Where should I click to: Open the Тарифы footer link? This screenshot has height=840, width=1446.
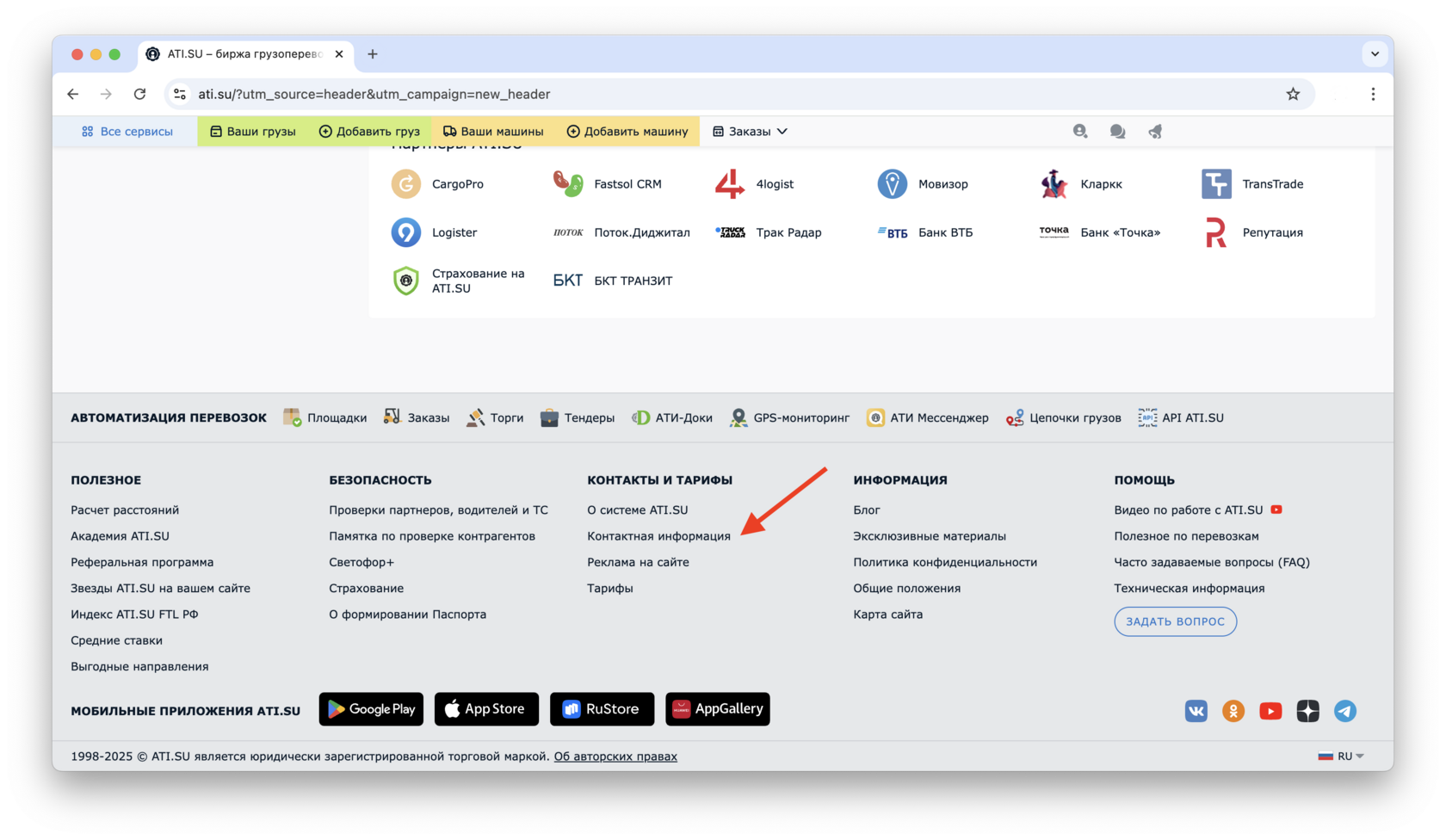[609, 589]
